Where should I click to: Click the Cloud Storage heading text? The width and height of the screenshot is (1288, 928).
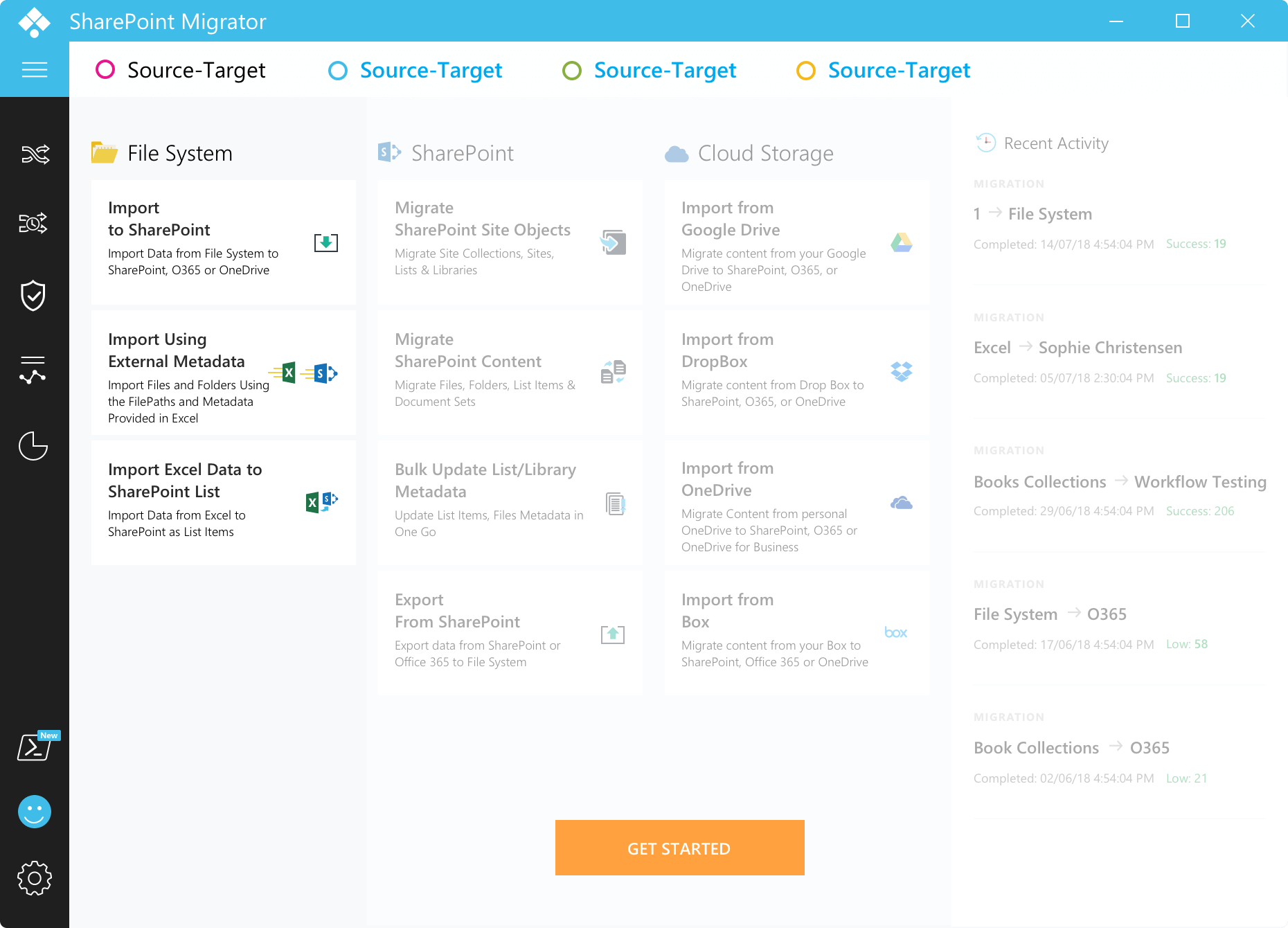pyautogui.click(x=766, y=153)
